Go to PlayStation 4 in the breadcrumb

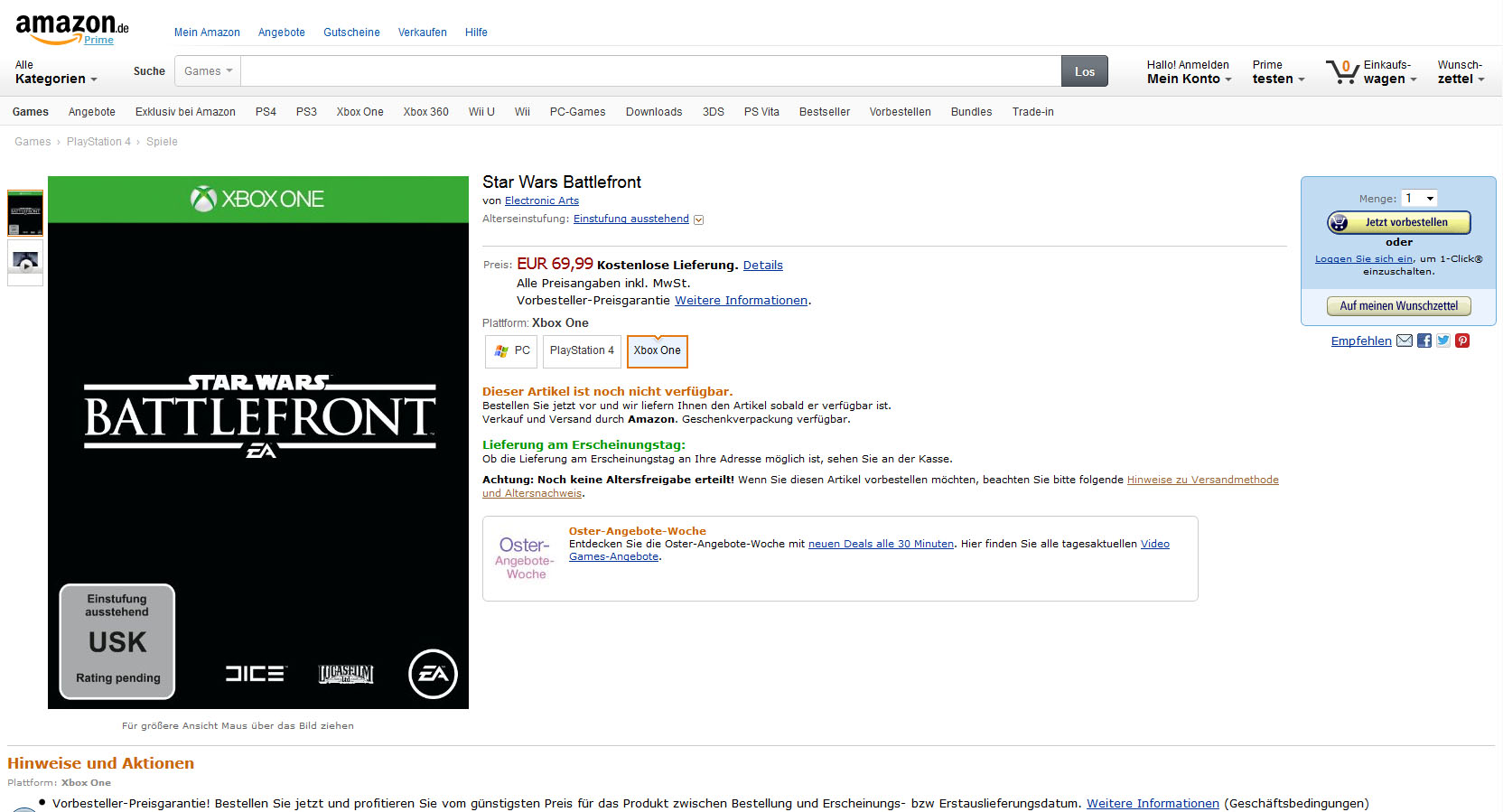[x=98, y=142]
